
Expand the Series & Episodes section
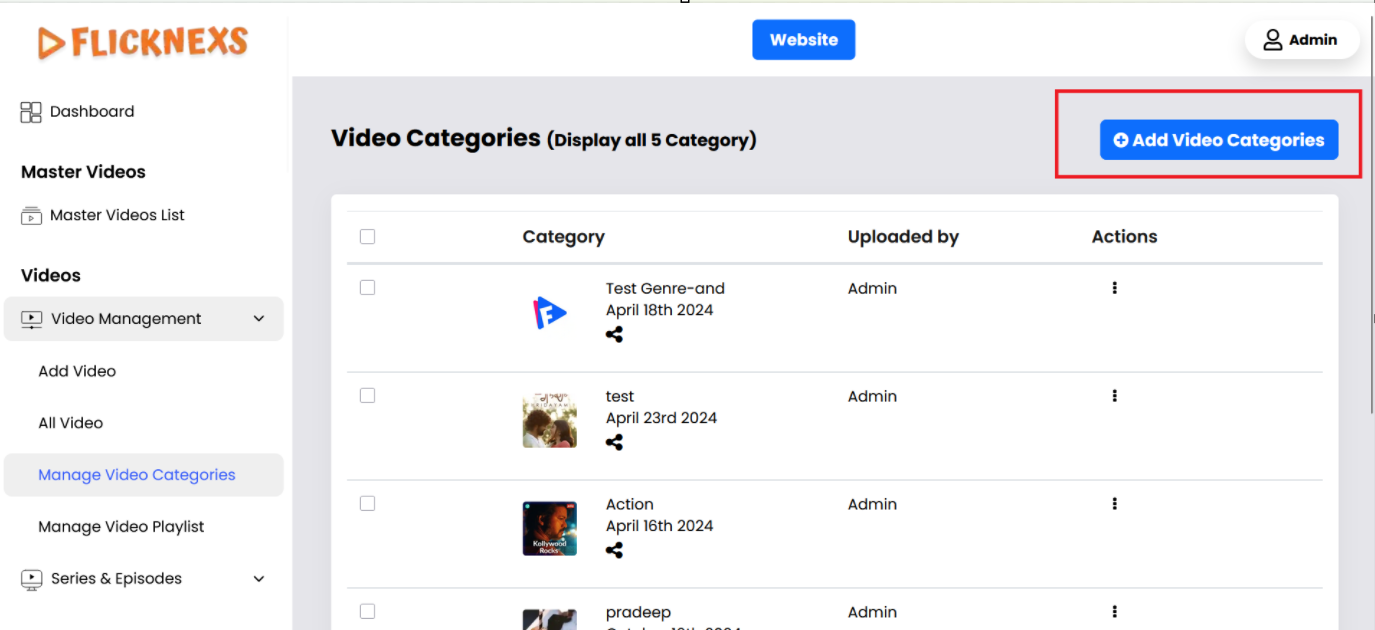pos(259,579)
